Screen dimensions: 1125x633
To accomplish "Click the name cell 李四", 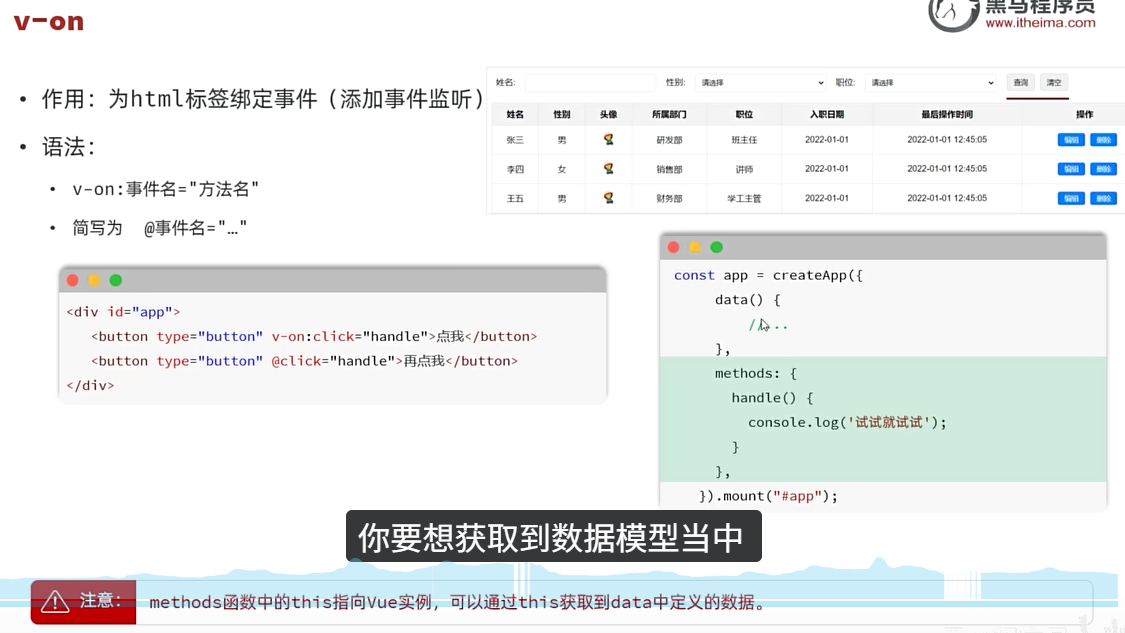I will click(515, 169).
